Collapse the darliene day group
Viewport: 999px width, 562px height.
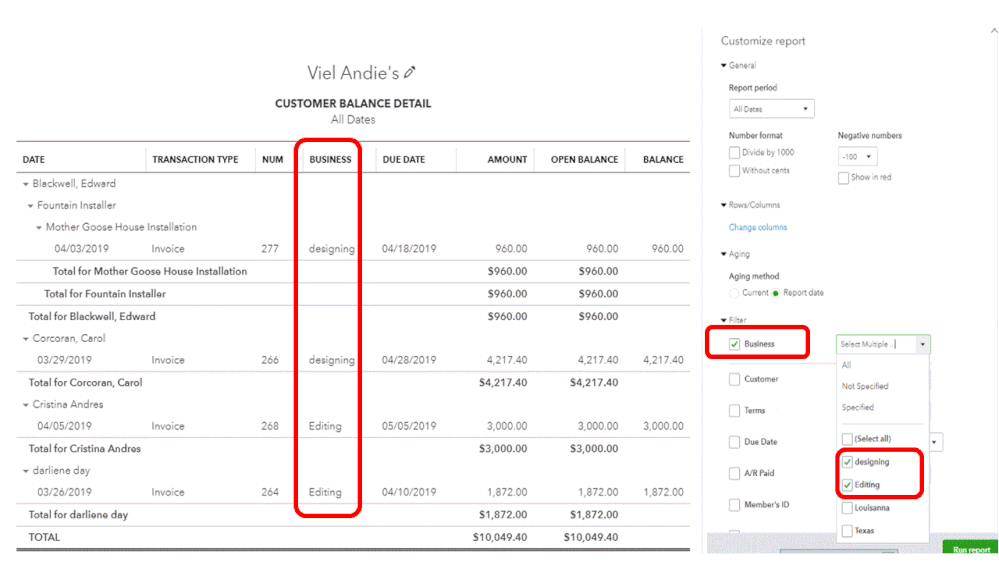click(x=25, y=472)
